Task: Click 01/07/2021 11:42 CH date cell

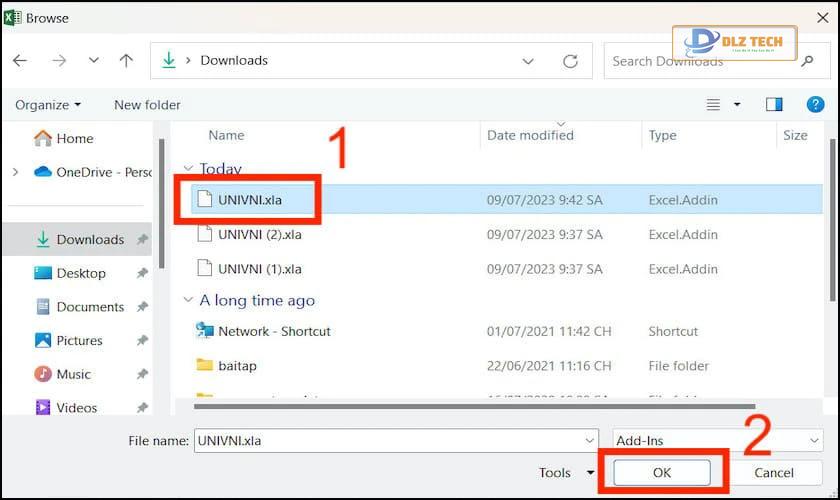Action: point(549,331)
